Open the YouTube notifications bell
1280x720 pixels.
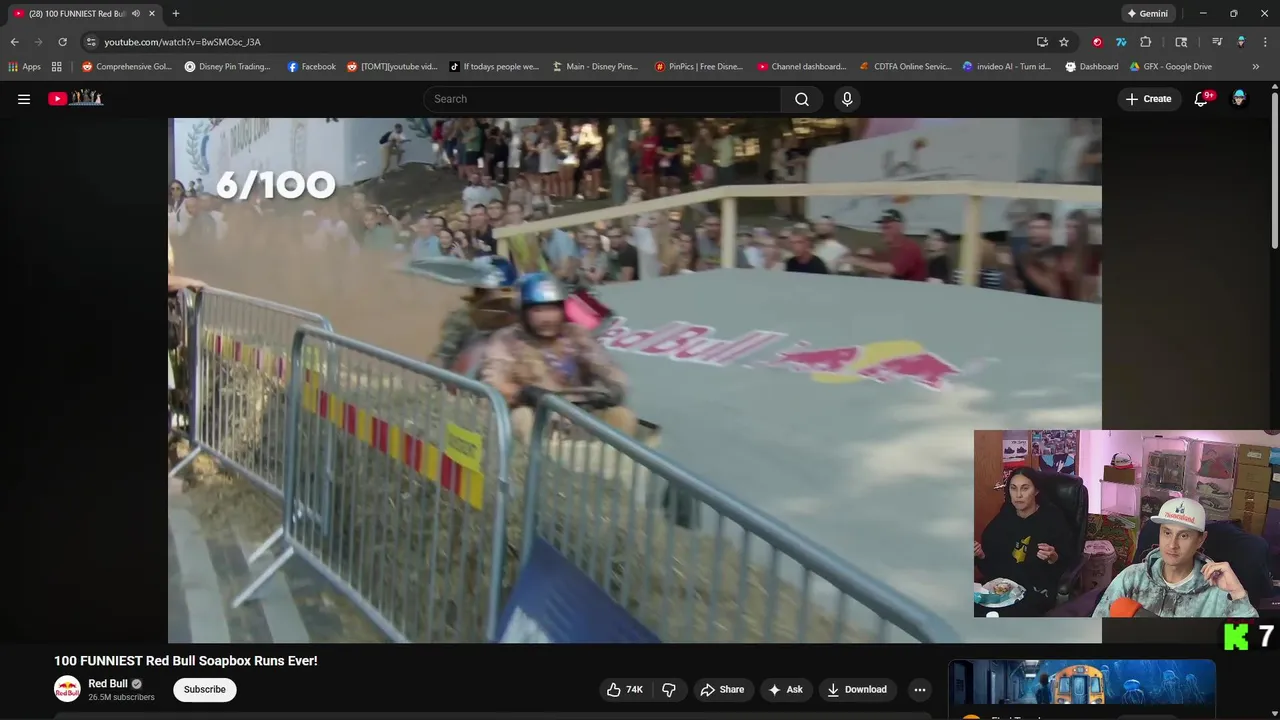point(1201,99)
